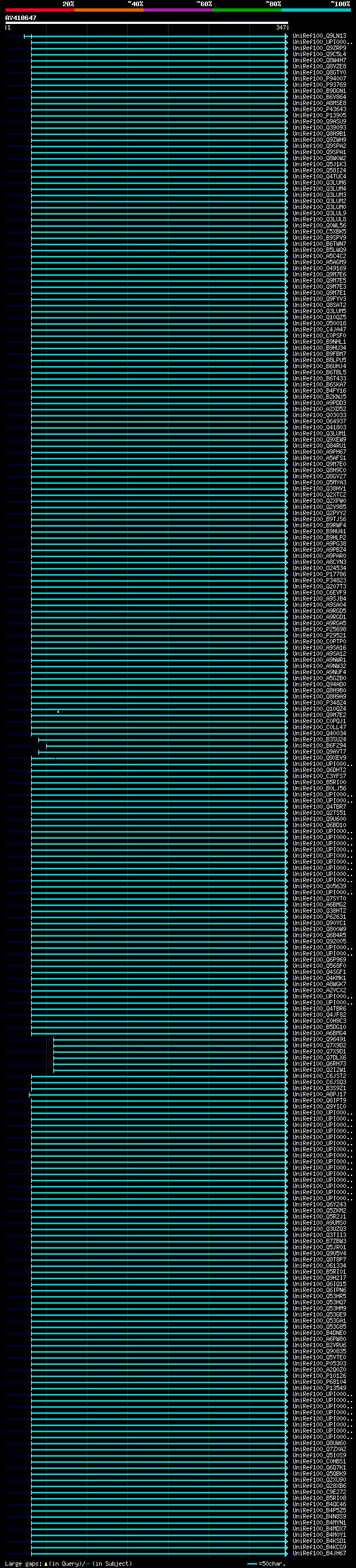Select hit label UniRef100_A5C4C2
This screenshot has width=356, height=1568.
(x=319, y=256)
